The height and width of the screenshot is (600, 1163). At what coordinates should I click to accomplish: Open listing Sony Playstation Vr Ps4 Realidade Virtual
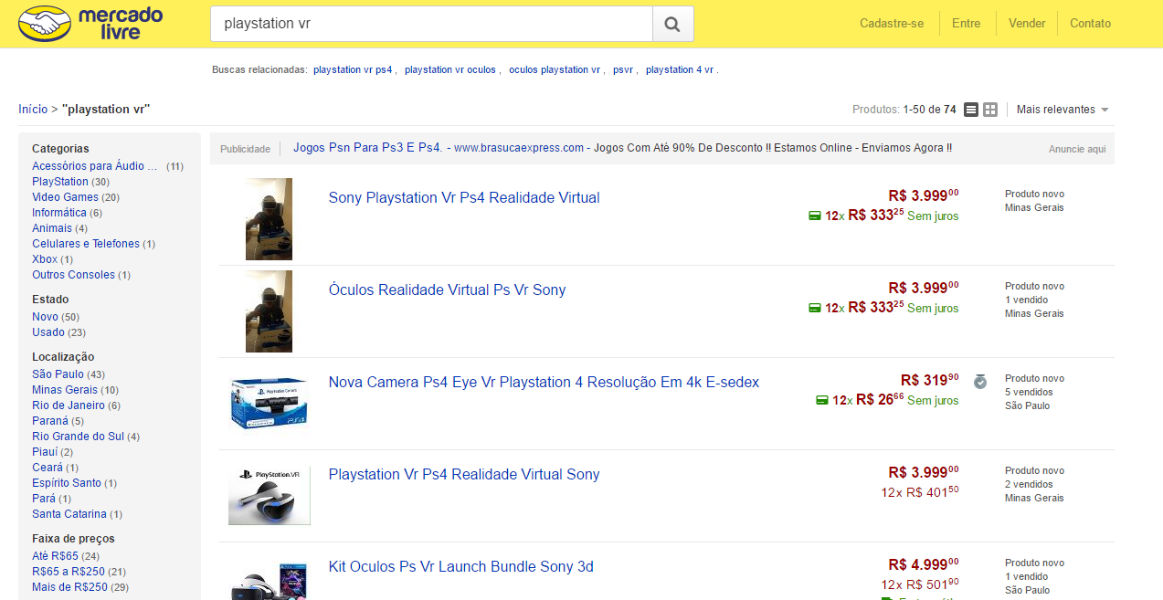point(464,198)
